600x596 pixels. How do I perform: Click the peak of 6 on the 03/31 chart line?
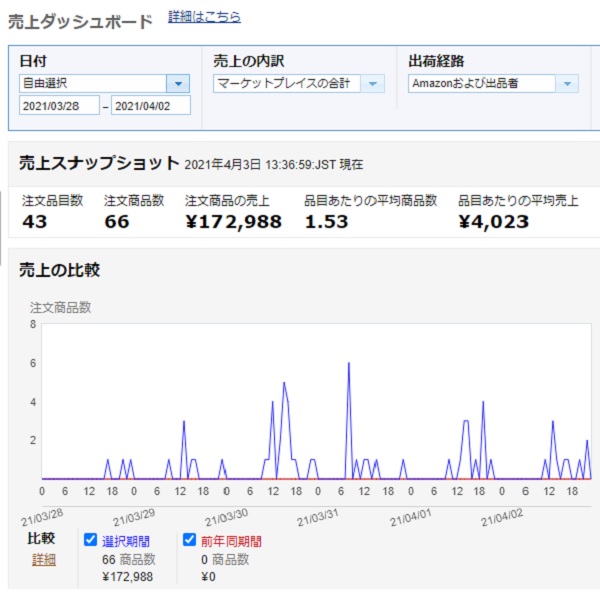tap(349, 363)
